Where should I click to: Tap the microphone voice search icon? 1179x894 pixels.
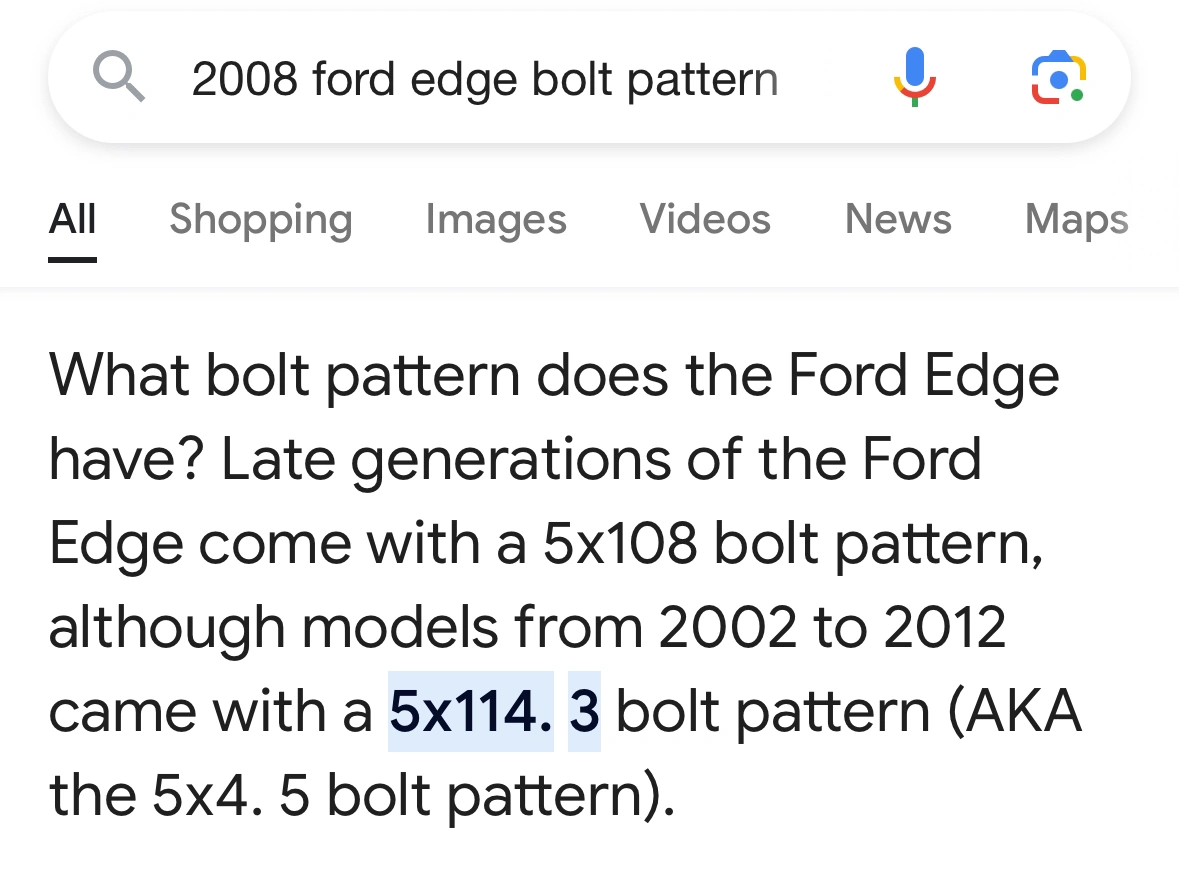pos(913,78)
